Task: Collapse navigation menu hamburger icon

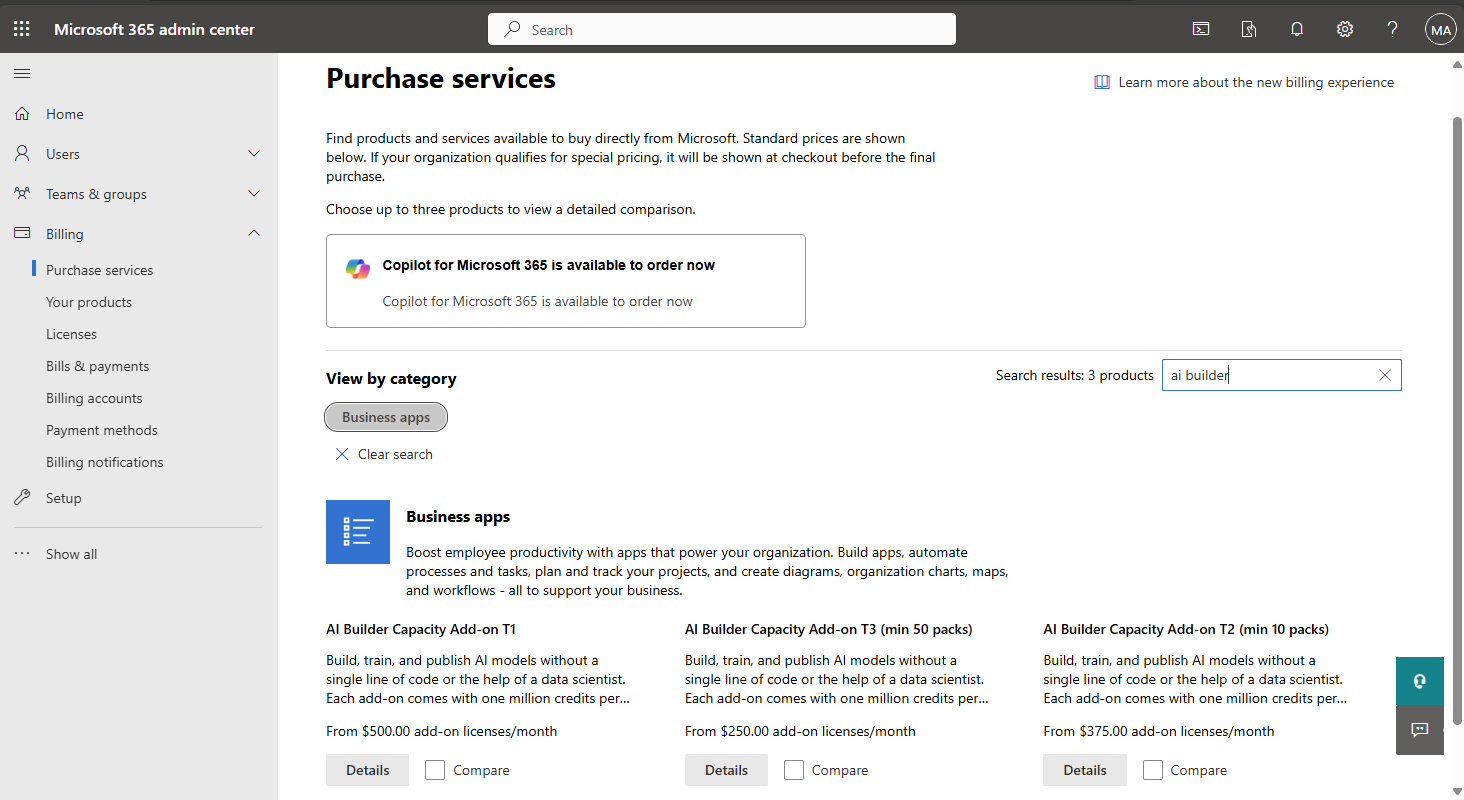Action: coord(22,74)
